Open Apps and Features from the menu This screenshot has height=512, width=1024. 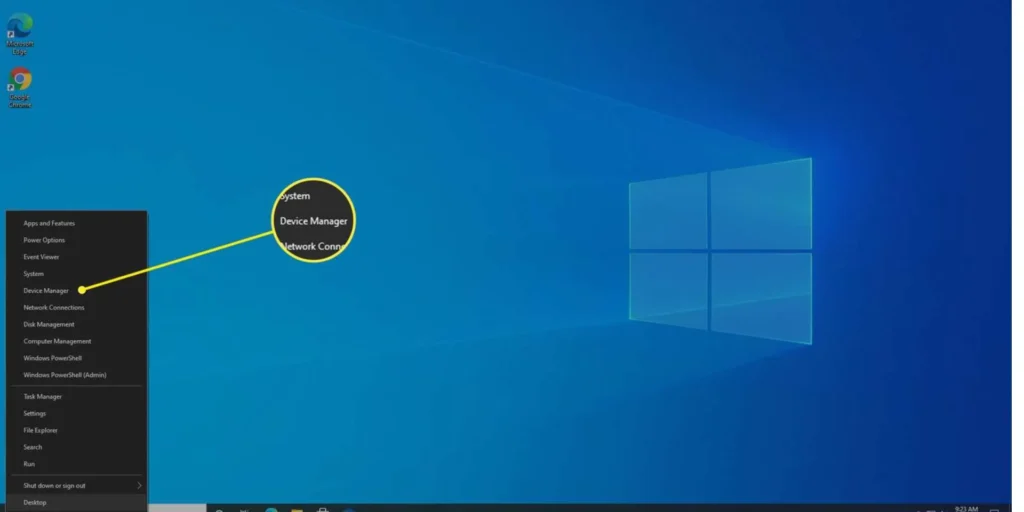click(x=76, y=223)
